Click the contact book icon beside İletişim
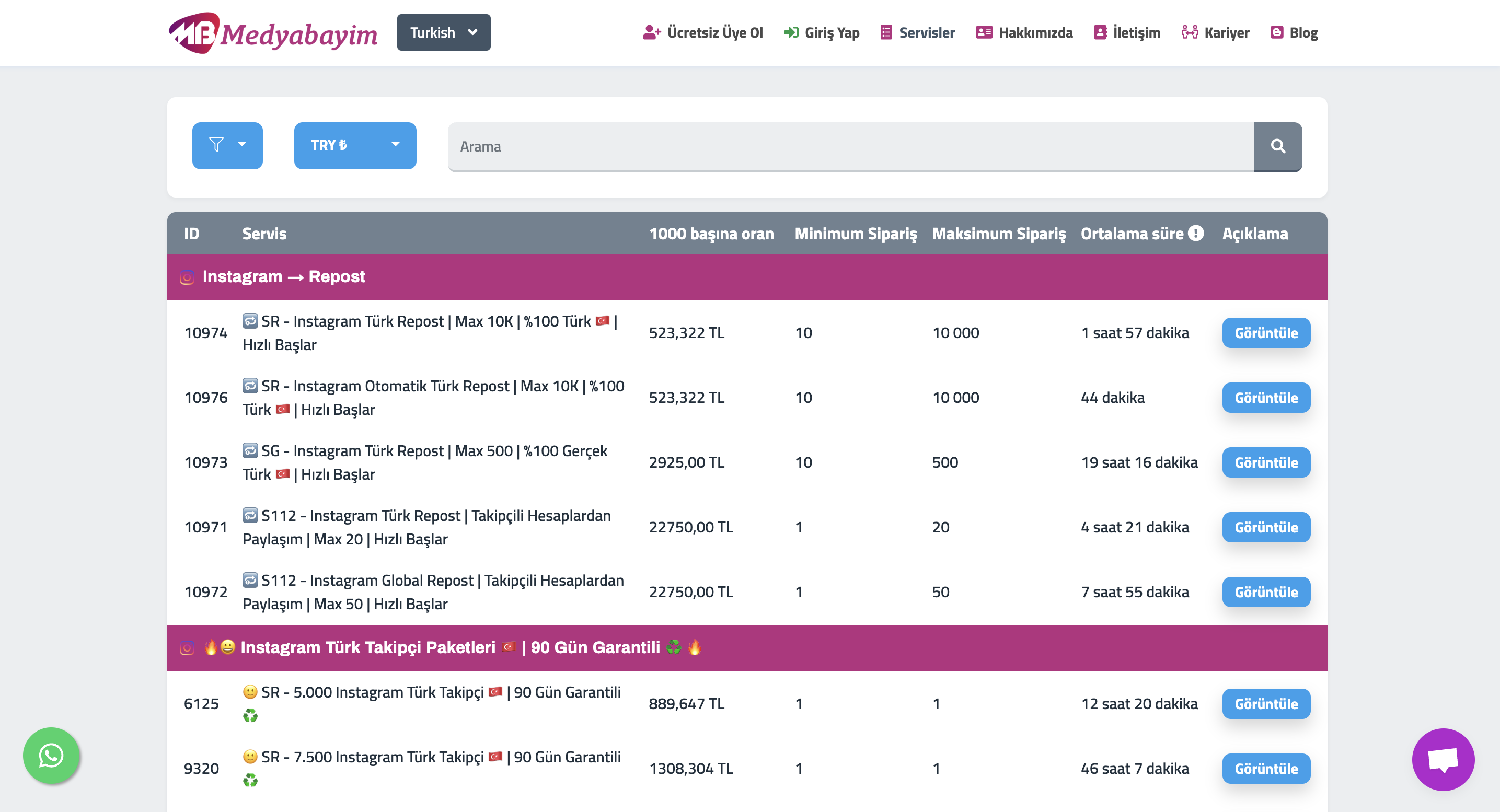The width and height of the screenshot is (1500, 812). (x=1101, y=32)
